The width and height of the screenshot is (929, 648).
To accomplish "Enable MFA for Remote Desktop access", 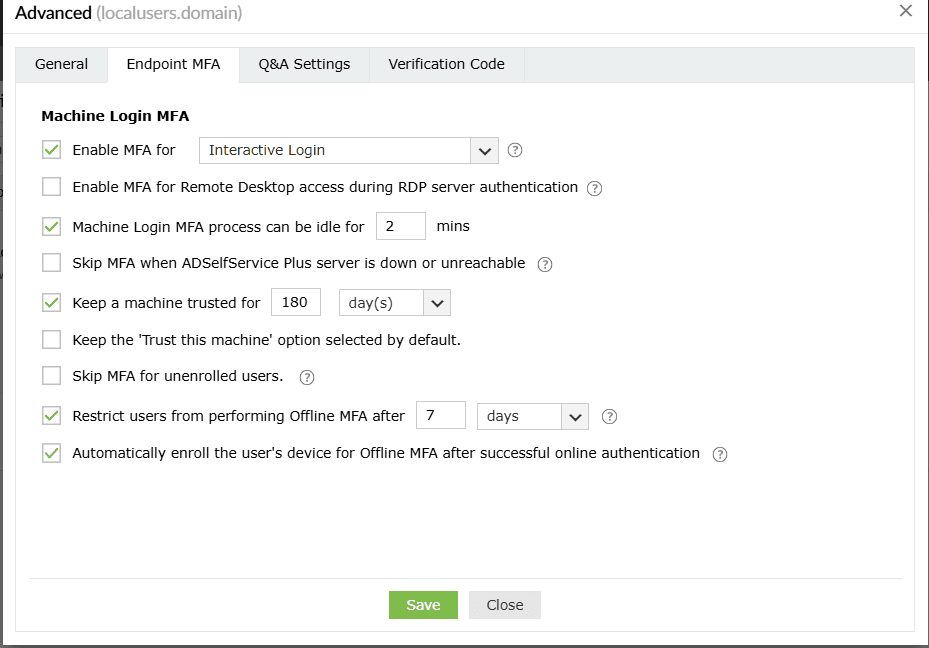I will (x=51, y=187).
